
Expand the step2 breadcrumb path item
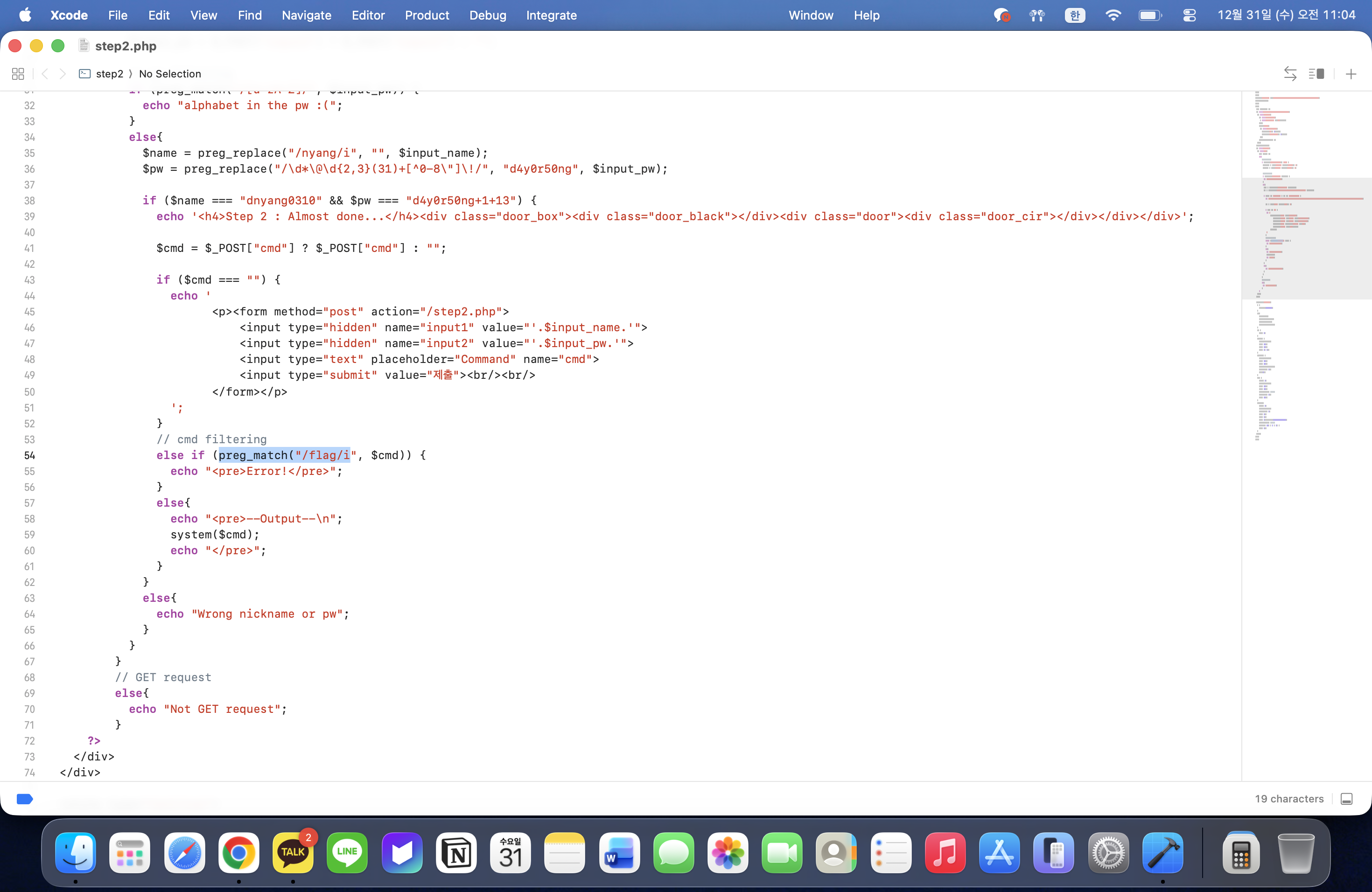click(x=109, y=74)
